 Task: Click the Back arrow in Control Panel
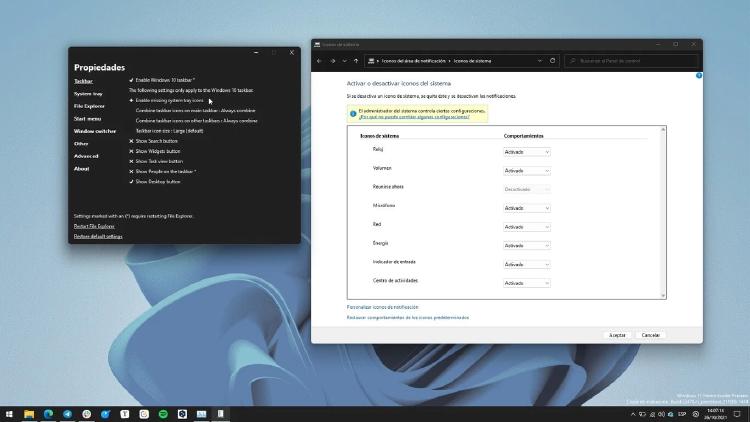319,61
